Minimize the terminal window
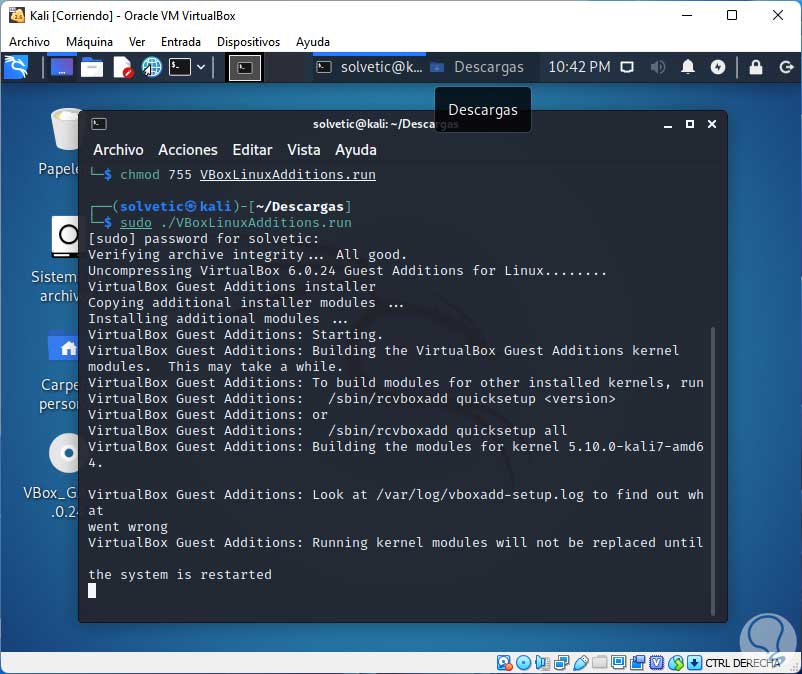Image resolution: width=802 pixels, height=674 pixels. tap(667, 124)
